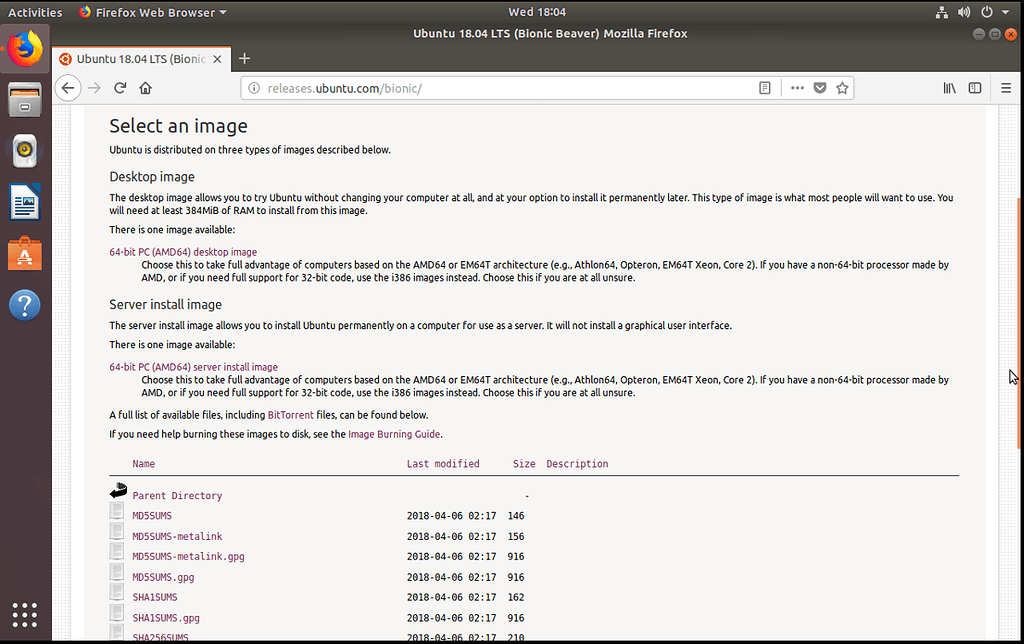
Task: Open Activities overview
Action: 35,12
